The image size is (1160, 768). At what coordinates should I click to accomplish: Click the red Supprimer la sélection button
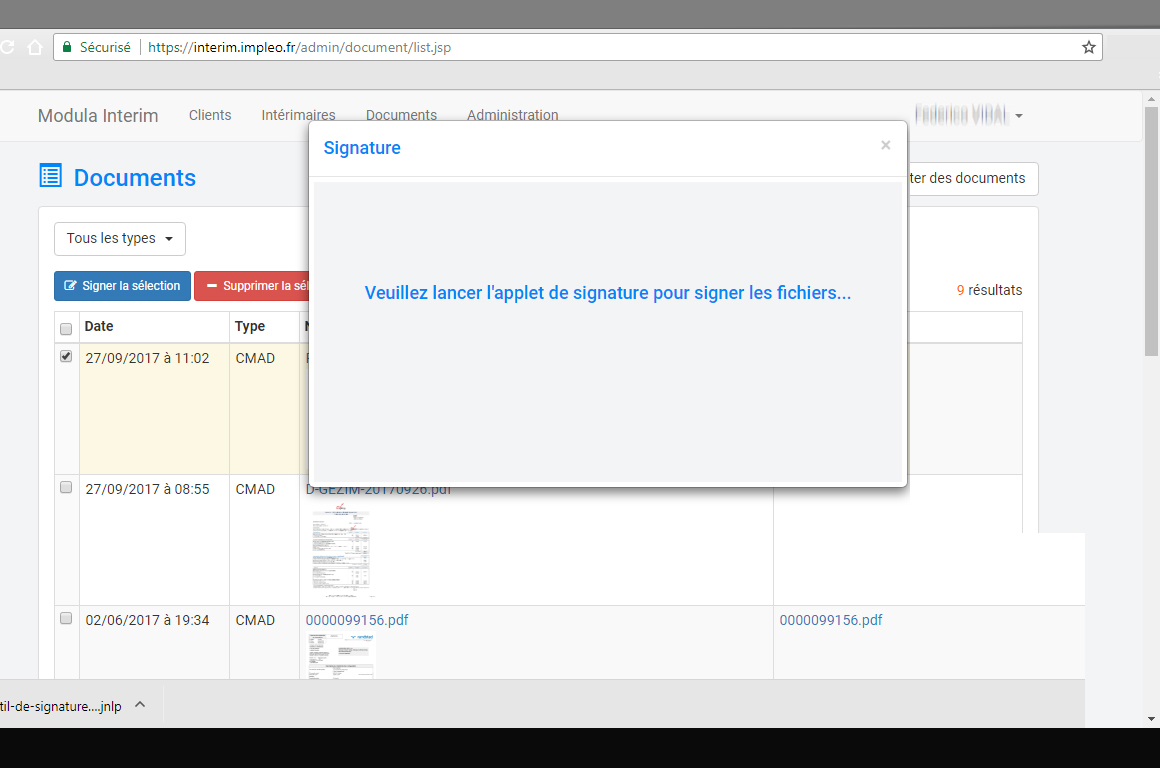coord(251,286)
